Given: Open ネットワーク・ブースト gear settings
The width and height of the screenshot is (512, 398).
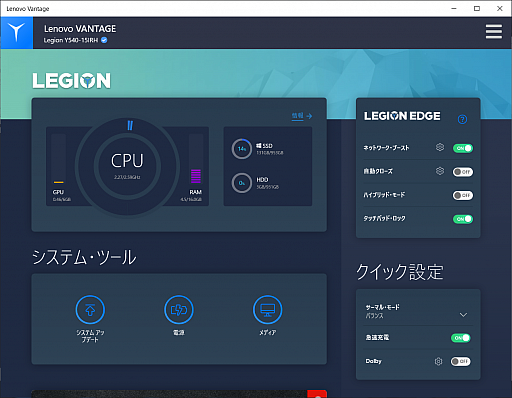Looking at the screenshot, I should (x=440, y=147).
